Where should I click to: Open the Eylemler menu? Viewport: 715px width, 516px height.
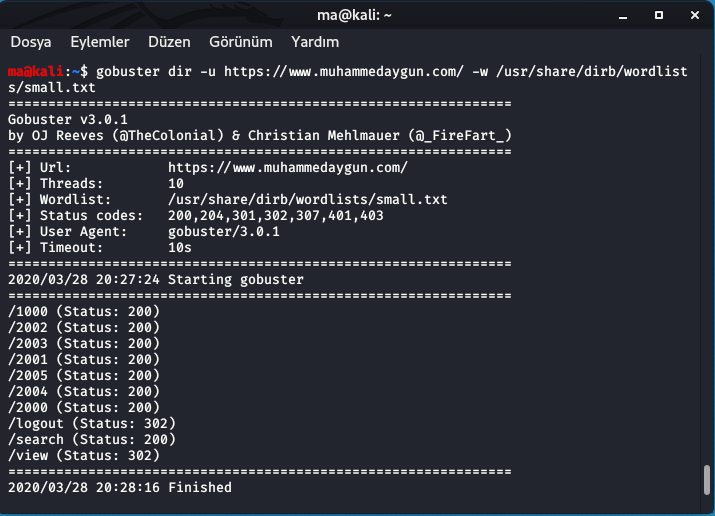(x=99, y=42)
